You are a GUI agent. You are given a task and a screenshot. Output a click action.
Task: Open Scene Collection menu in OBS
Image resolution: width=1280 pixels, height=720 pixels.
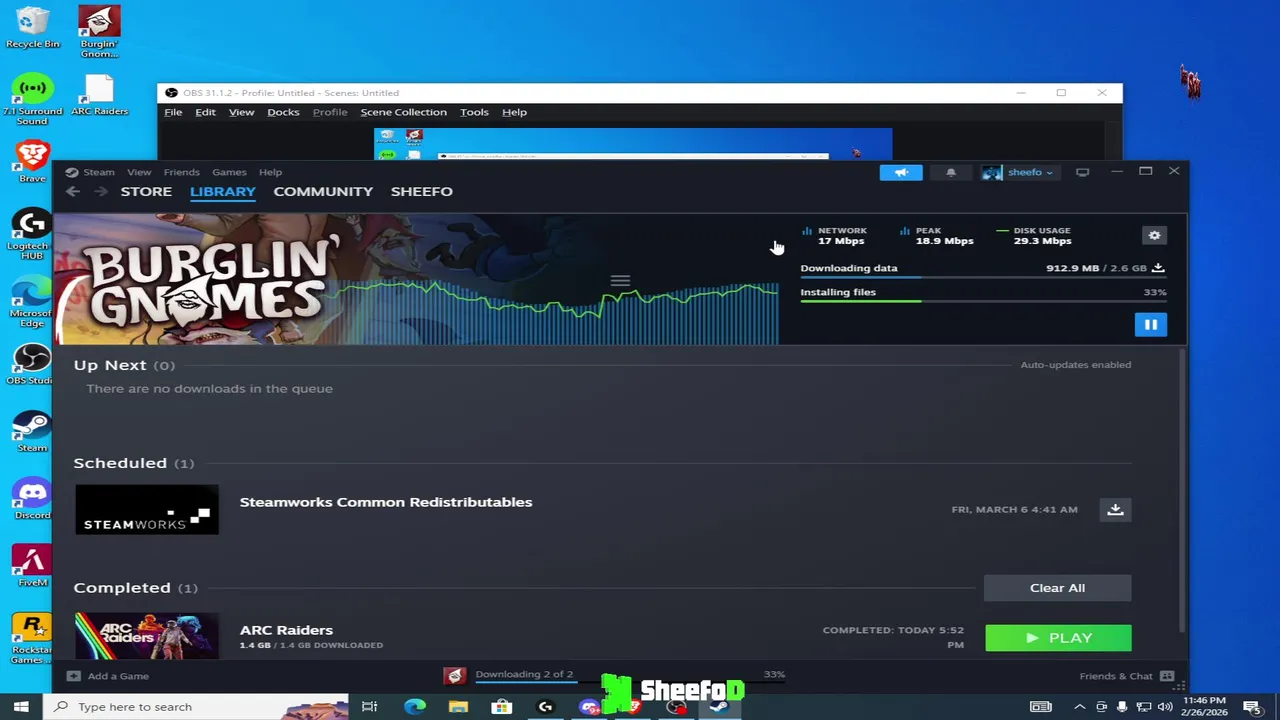[403, 112]
